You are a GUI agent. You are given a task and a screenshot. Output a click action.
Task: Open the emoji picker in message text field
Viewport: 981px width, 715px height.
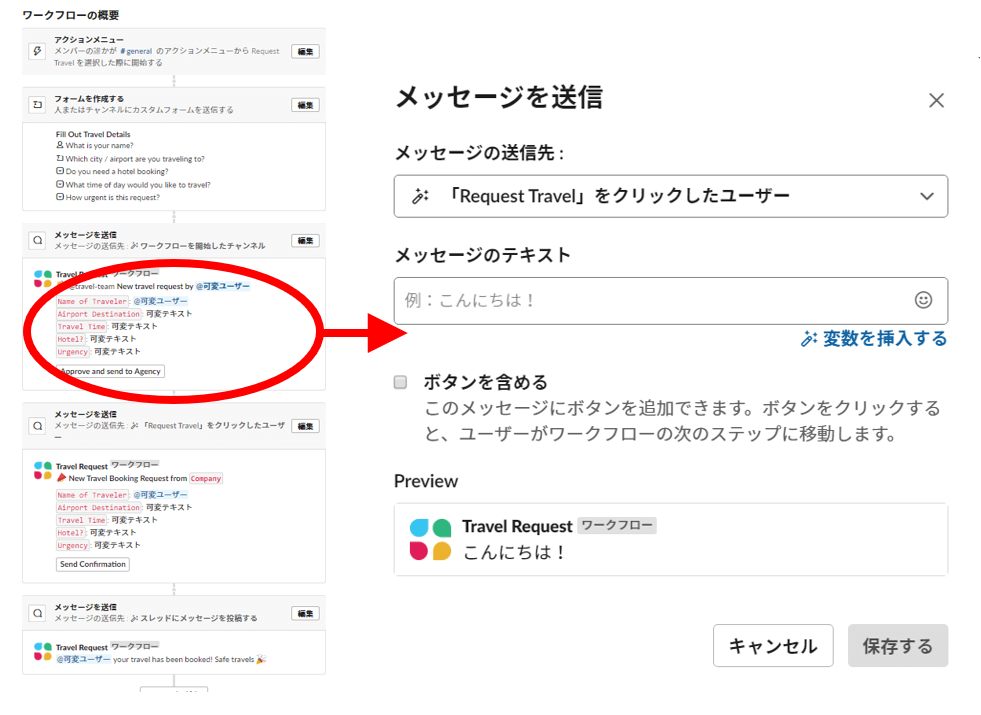pos(923,300)
